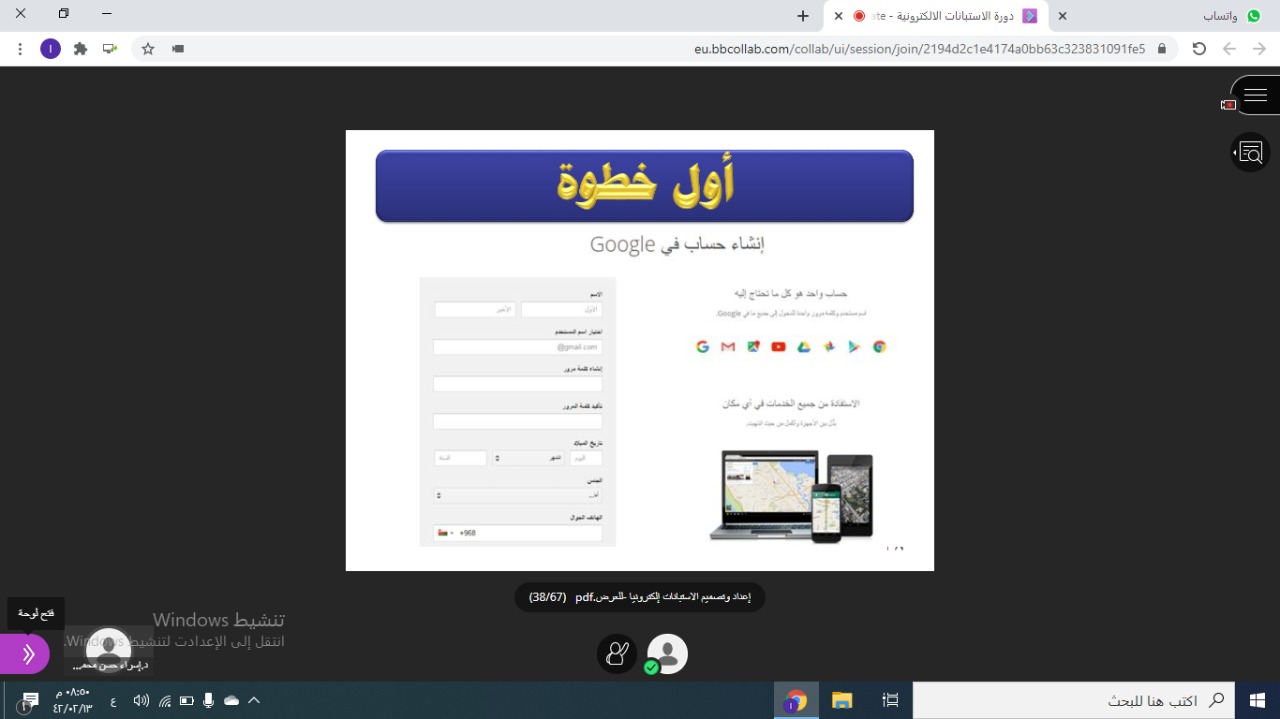The image size is (1280, 719).
Task: Toggle the taskbar volume speaker icon
Action: click(141, 701)
